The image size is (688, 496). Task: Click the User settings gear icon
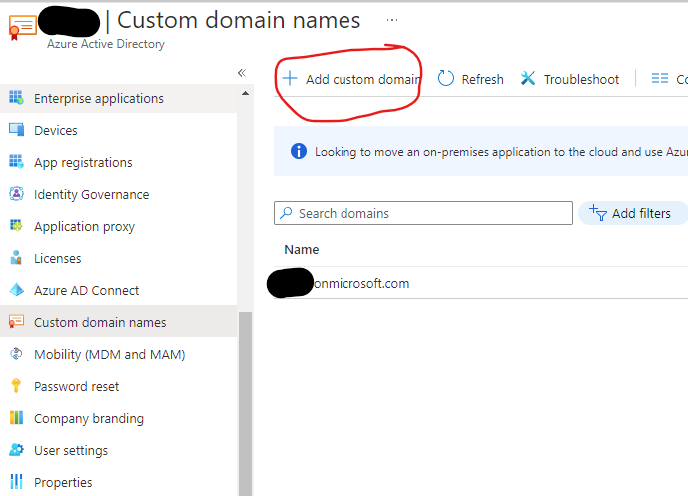coord(17,449)
